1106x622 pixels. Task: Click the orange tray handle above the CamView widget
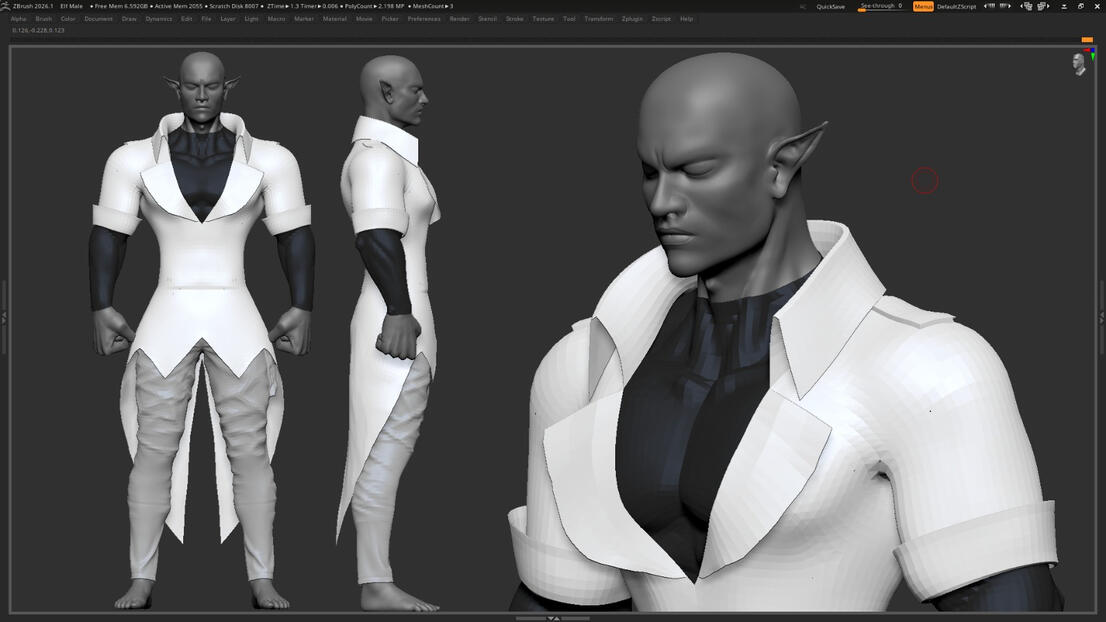pos(1087,39)
